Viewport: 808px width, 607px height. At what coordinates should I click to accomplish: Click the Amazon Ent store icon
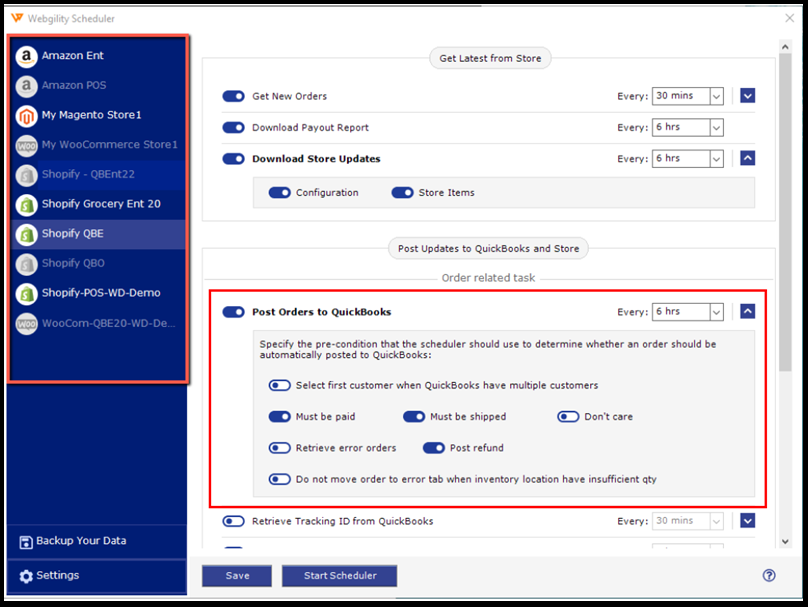[27, 57]
